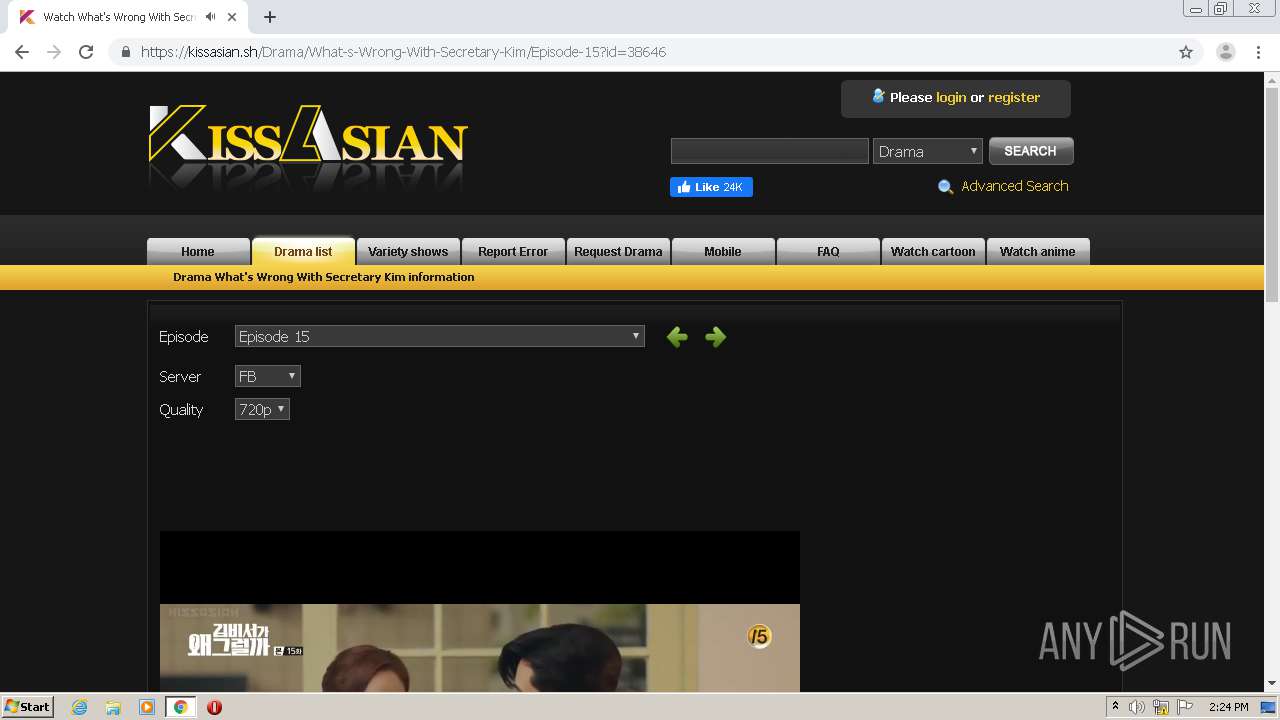Mute the tab using its audio icon
1280x720 pixels.
[210, 17]
